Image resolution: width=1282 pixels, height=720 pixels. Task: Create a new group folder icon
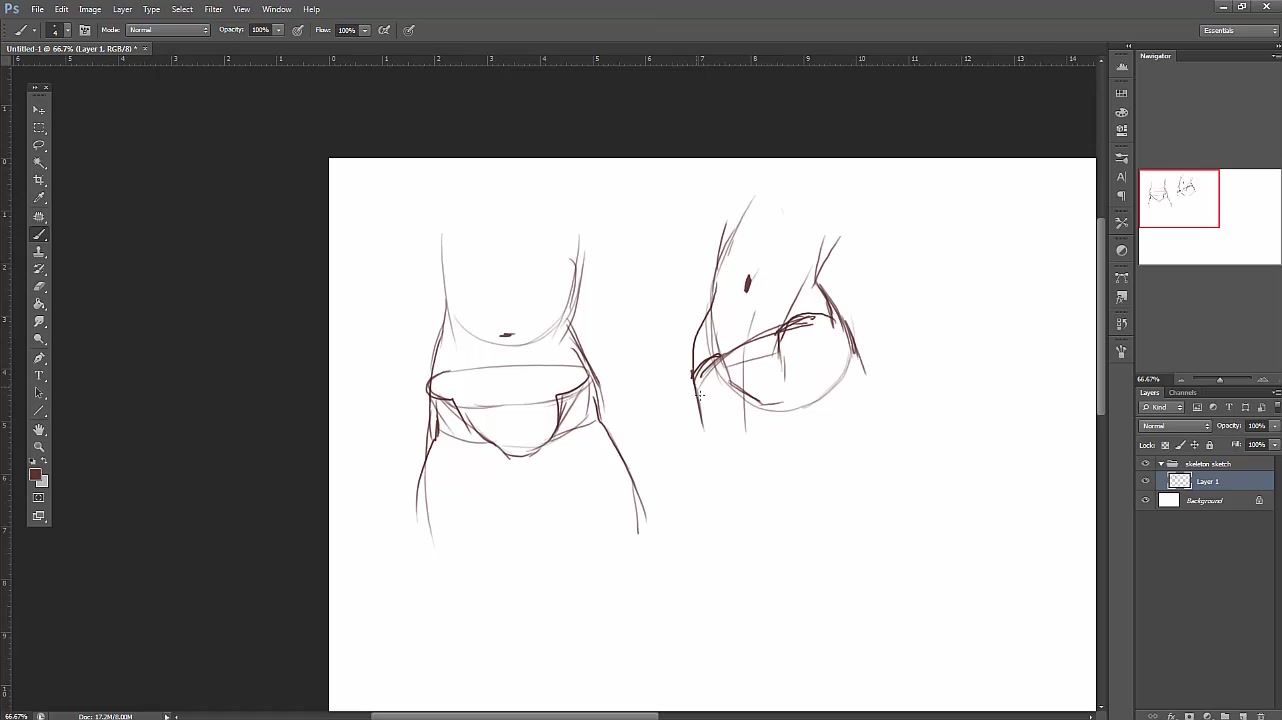click(1225, 716)
